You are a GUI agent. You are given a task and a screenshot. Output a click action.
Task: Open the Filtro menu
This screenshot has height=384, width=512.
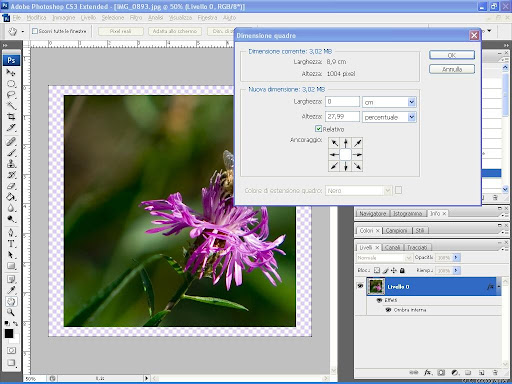pos(136,18)
